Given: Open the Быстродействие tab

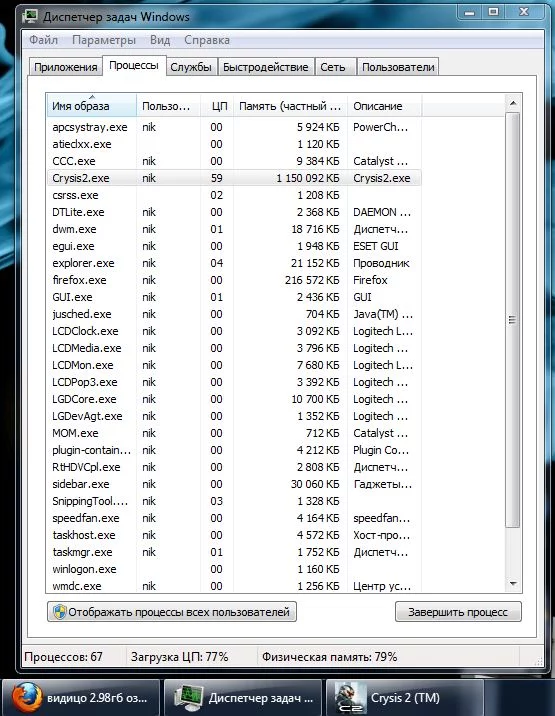Looking at the screenshot, I should [265, 67].
